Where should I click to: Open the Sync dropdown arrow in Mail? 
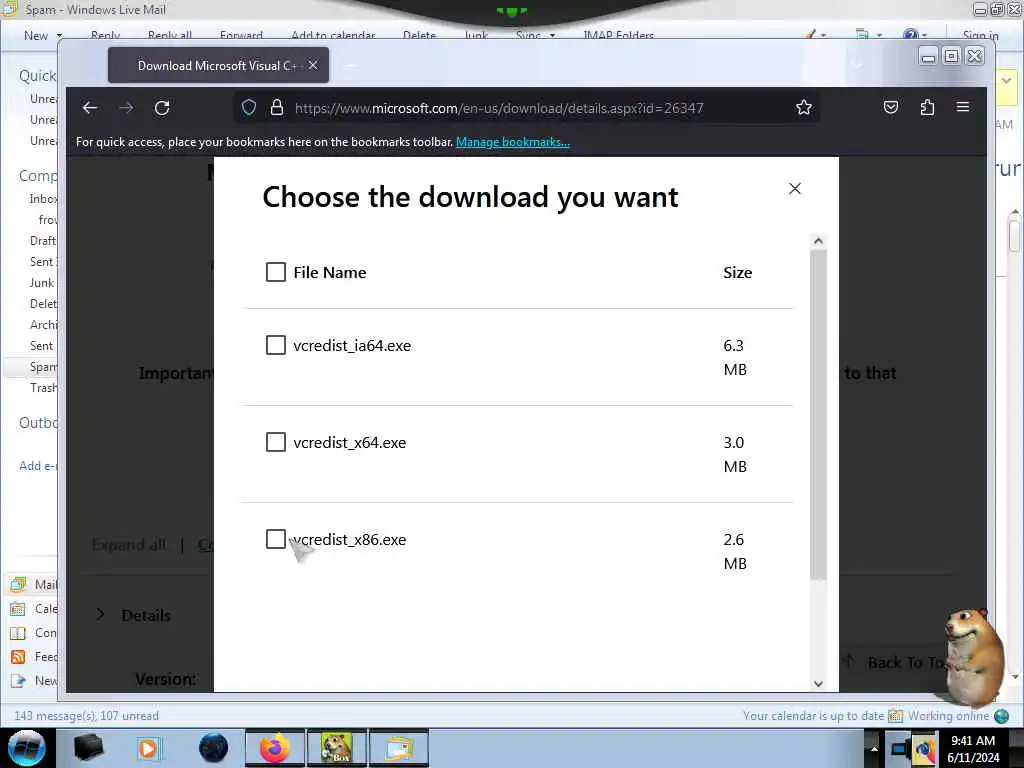552,35
